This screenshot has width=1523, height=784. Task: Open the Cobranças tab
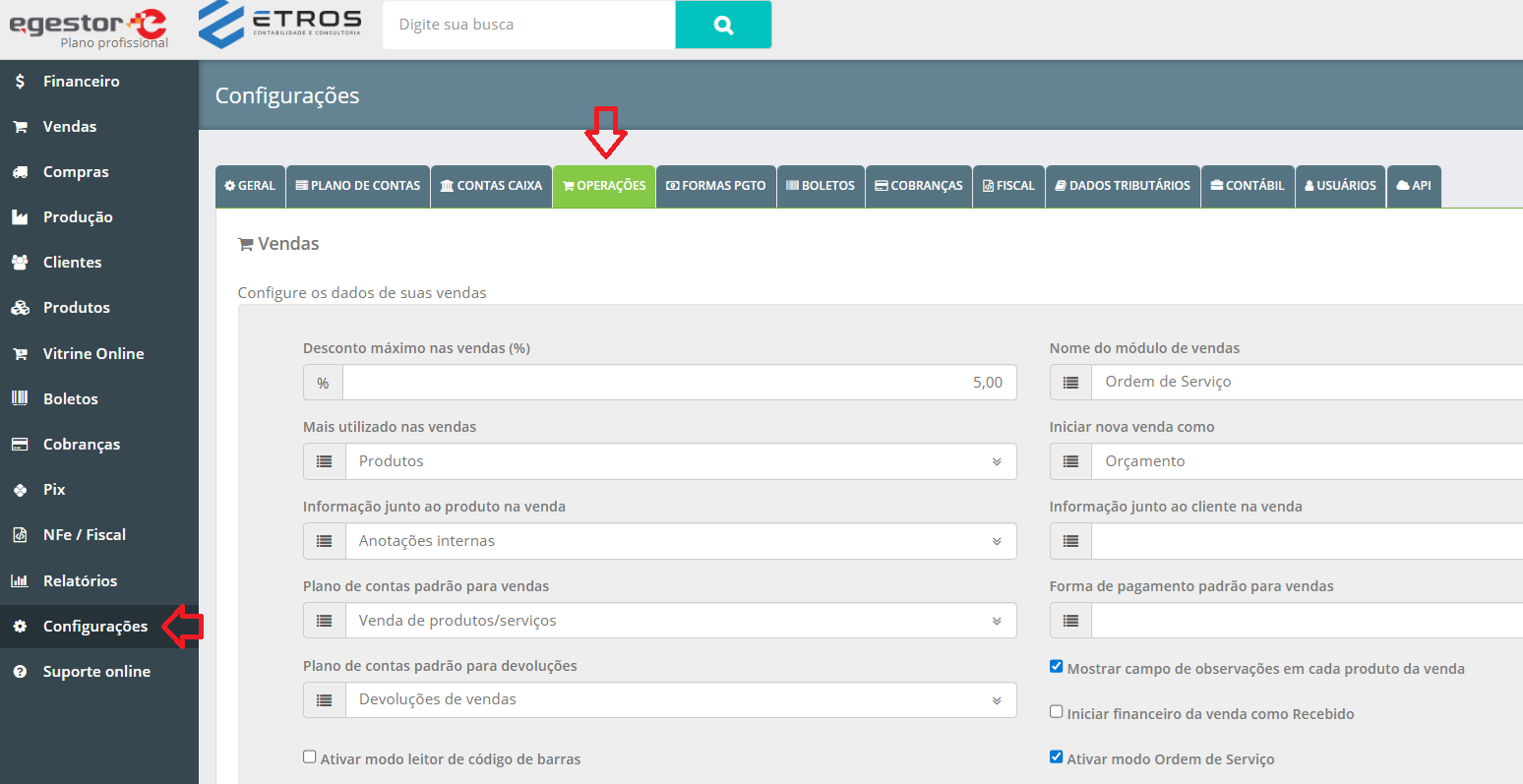[x=919, y=186]
